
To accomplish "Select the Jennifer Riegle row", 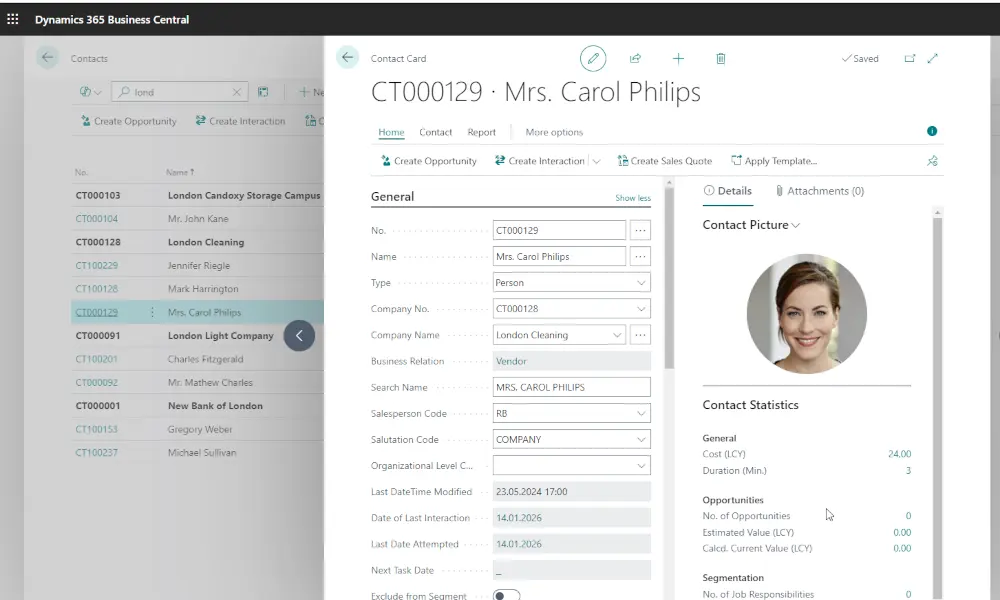I will coord(198,265).
